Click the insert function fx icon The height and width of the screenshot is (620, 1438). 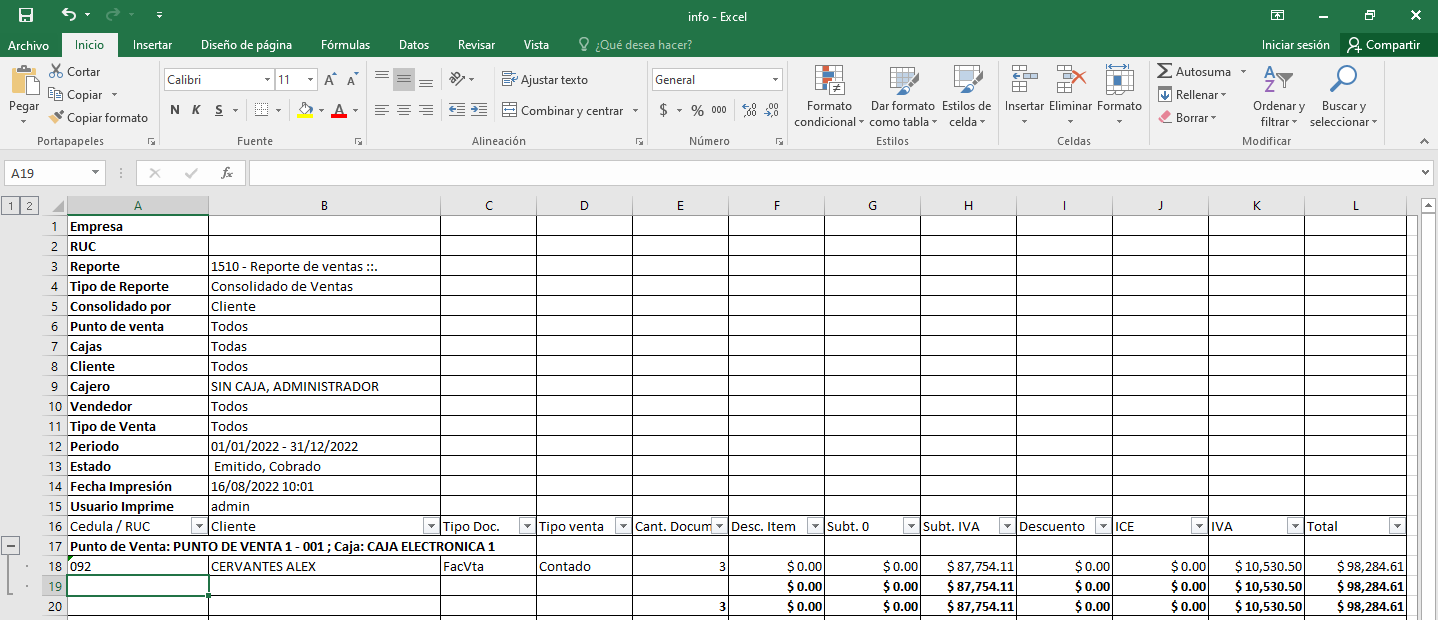pyautogui.click(x=227, y=173)
